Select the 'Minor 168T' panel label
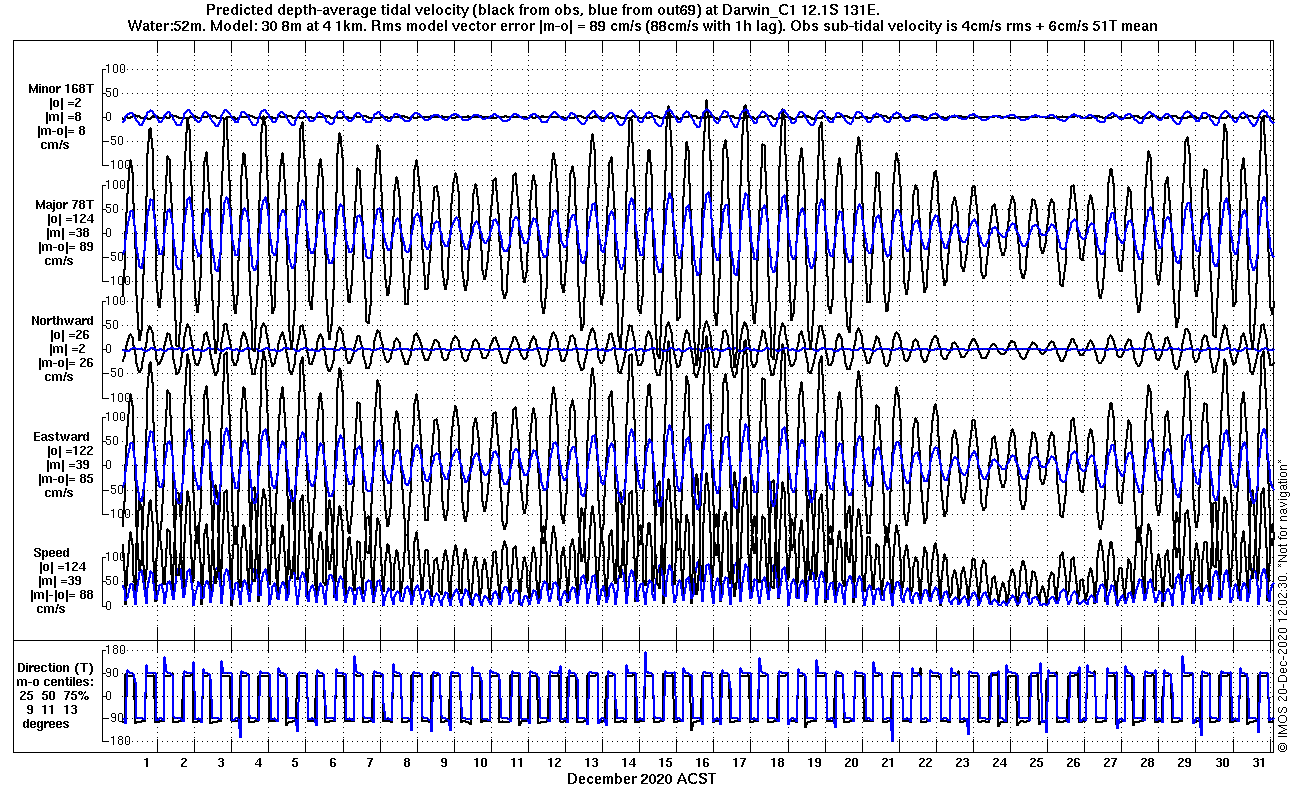Image resolution: width=1300 pixels, height=800 pixels. click(x=61, y=89)
